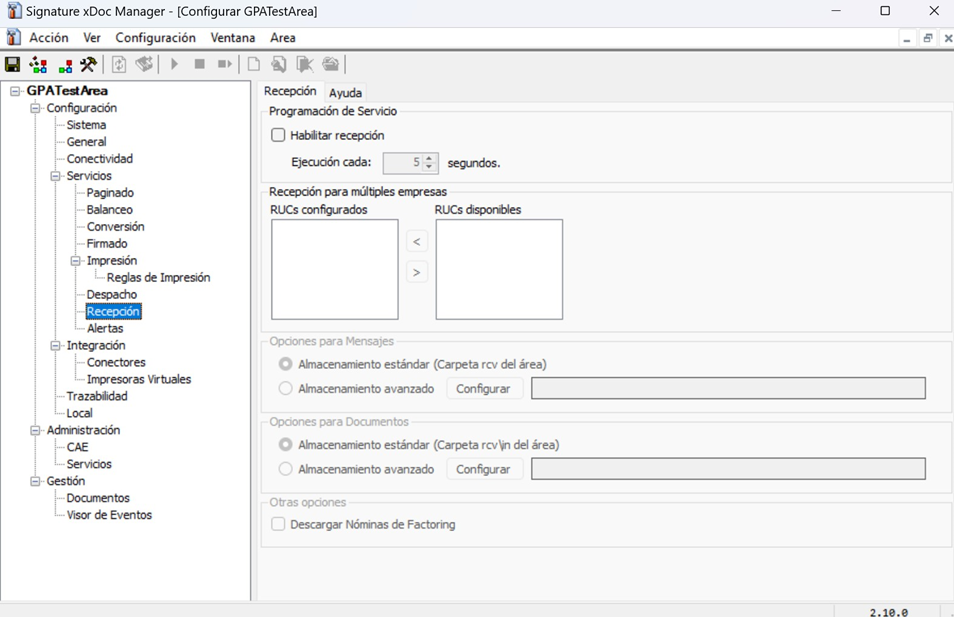
Task: Click the greyed document with X icon
Action: pyautogui.click(x=304, y=64)
